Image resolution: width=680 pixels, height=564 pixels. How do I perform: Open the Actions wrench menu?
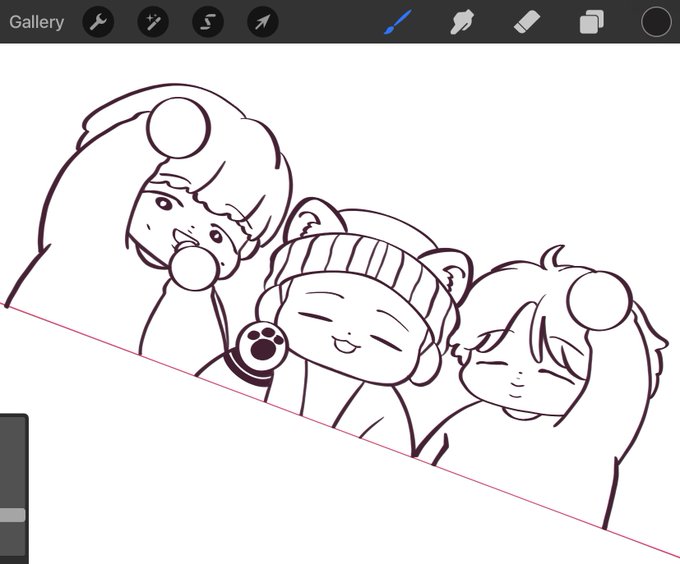[x=98, y=22]
